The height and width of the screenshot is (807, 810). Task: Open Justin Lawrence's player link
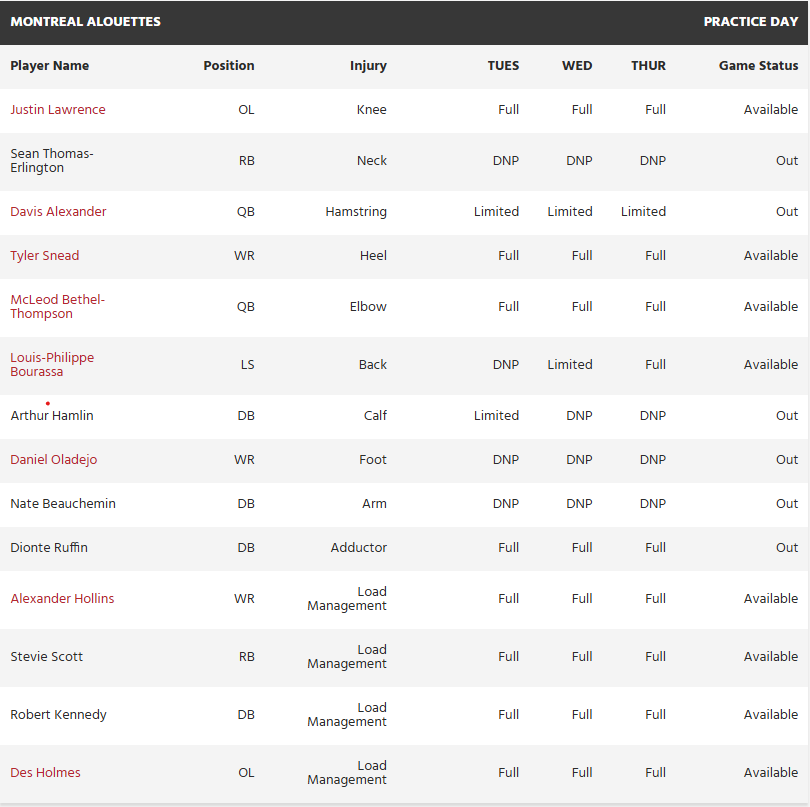click(58, 110)
